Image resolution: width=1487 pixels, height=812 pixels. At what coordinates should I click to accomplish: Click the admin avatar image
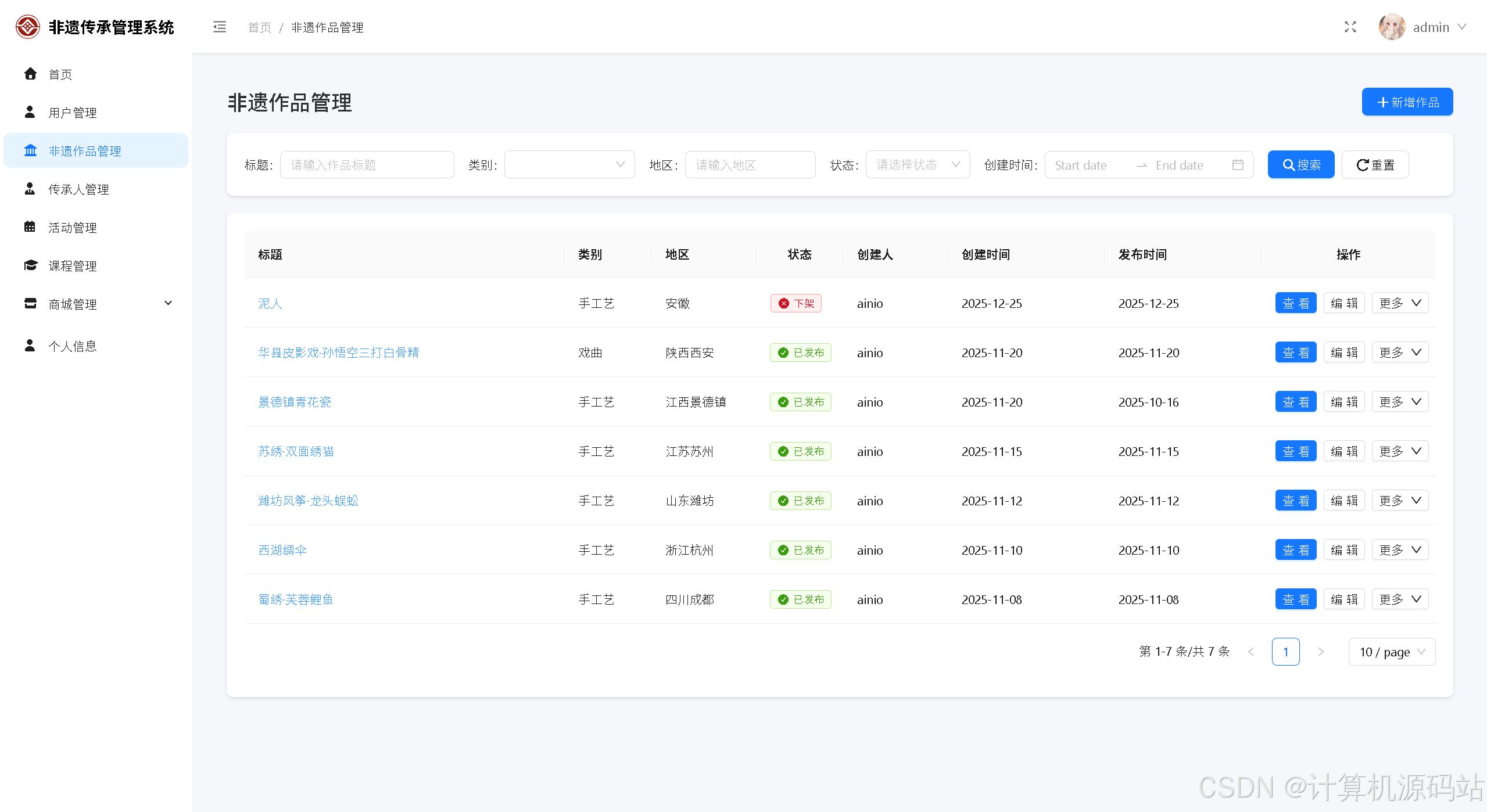point(1392,27)
